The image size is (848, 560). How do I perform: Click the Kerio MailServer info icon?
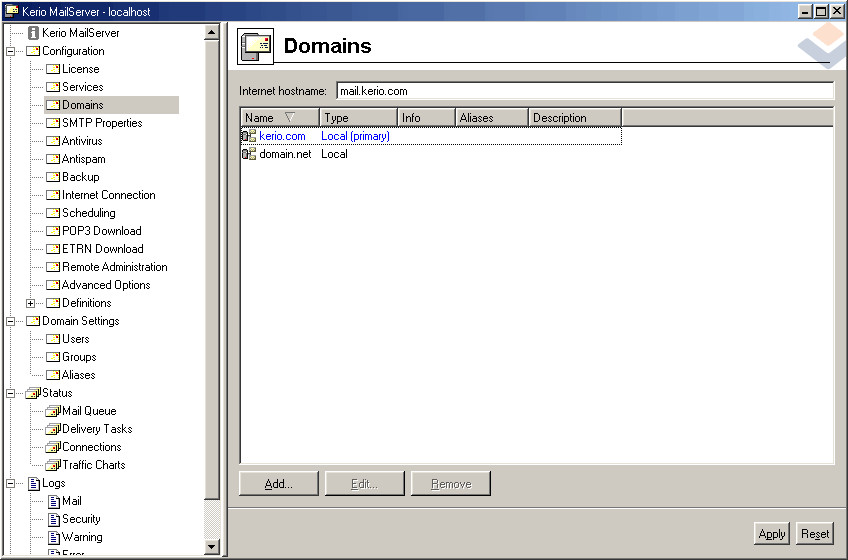pyautogui.click(x=34, y=33)
